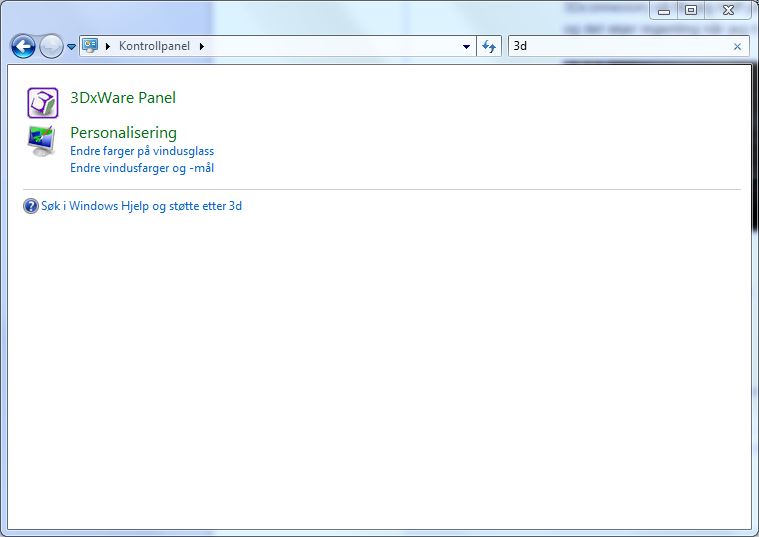Click the Personalisering monitor icon
The height and width of the screenshot is (537, 759).
tap(42, 141)
